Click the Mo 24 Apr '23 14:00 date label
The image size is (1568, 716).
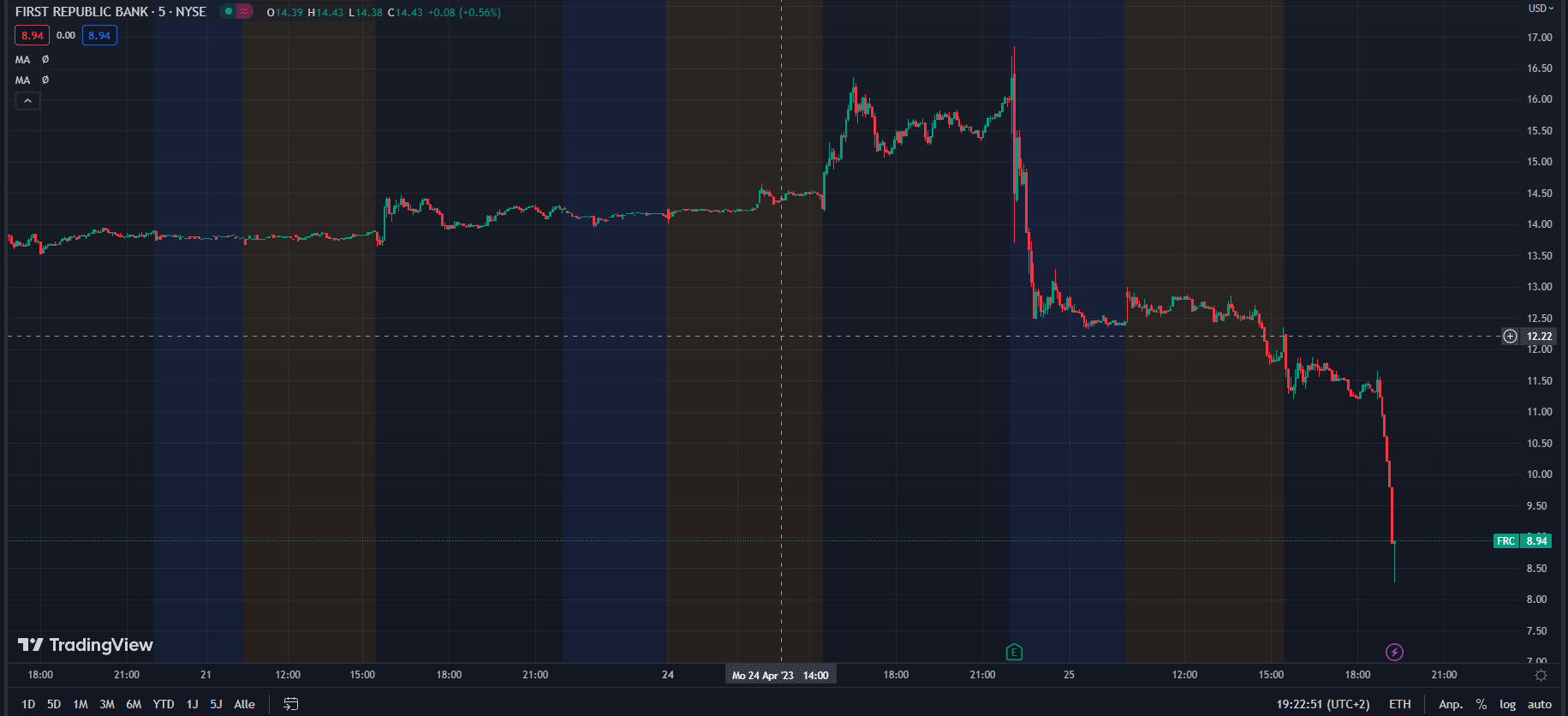(780, 676)
